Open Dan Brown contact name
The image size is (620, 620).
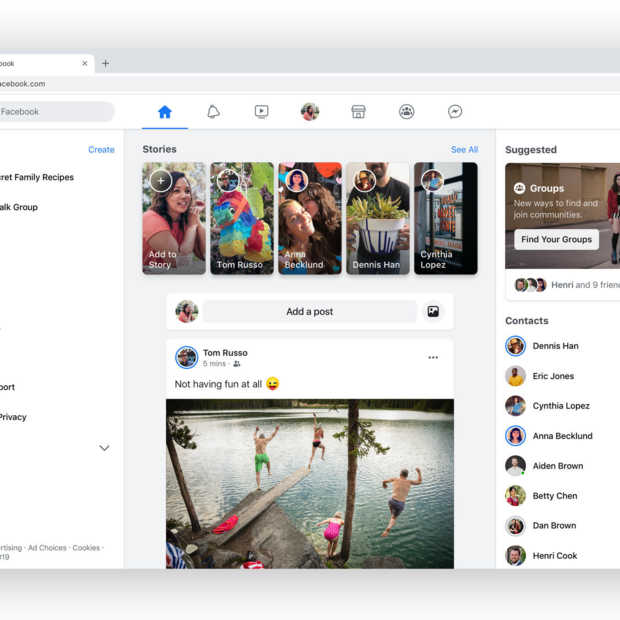pos(554,525)
